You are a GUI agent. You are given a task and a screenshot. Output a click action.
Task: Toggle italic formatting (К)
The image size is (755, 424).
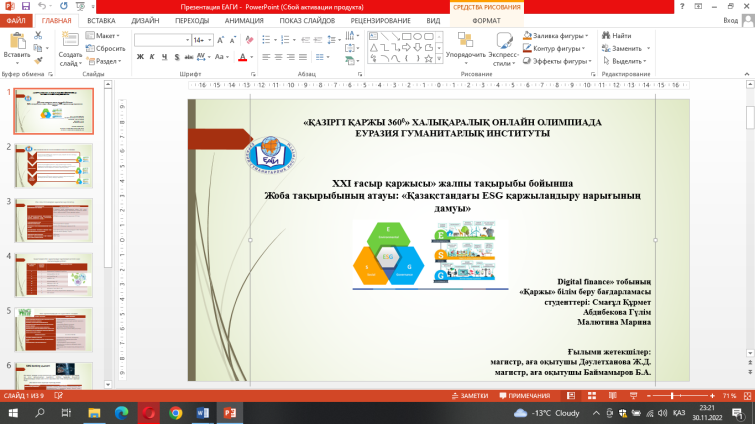coord(151,57)
